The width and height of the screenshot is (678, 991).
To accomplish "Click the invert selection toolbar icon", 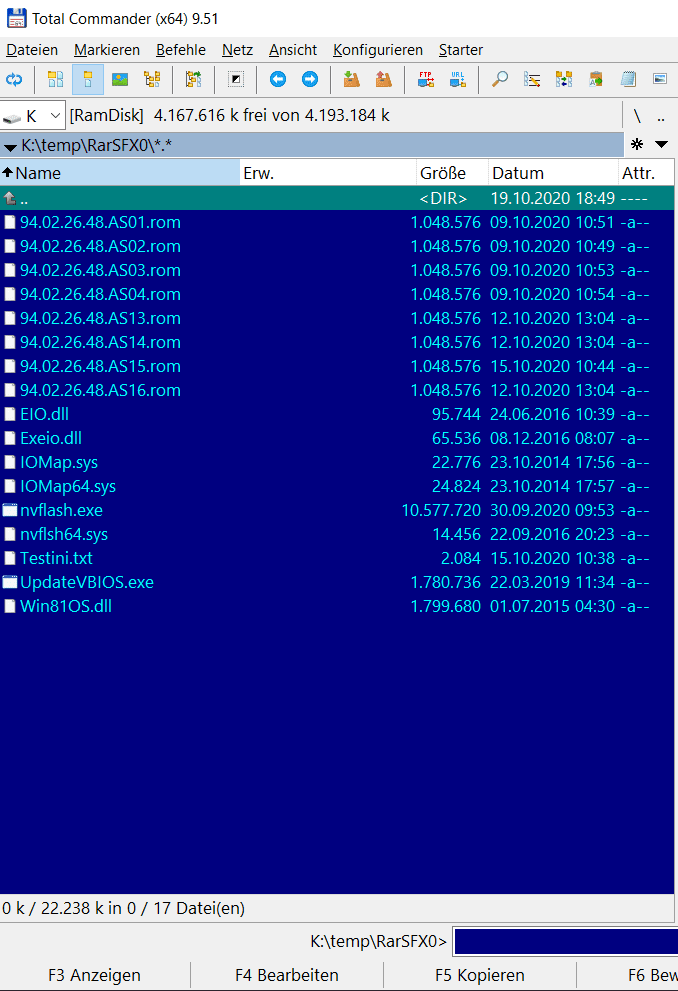I will point(236,79).
